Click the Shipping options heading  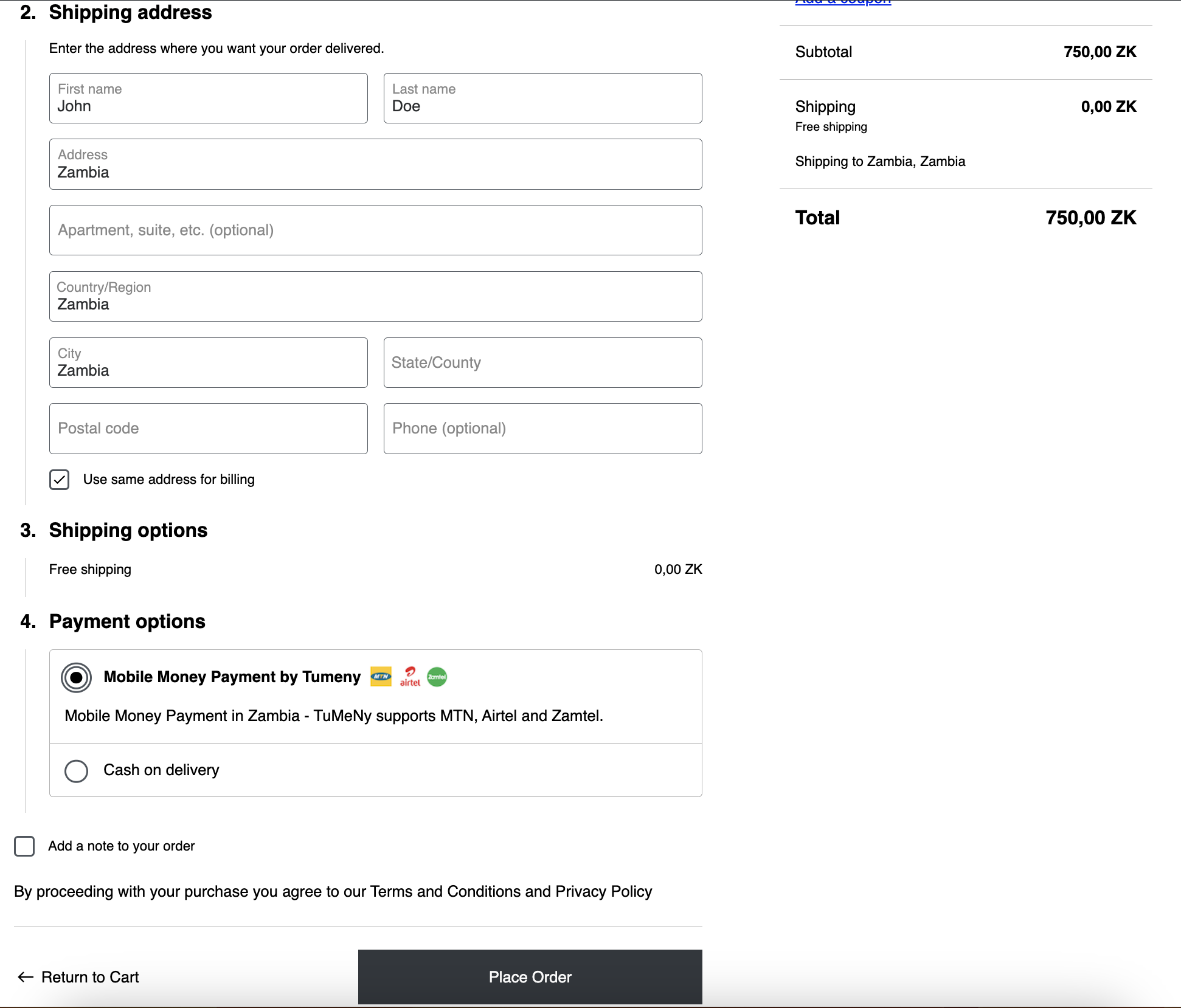(x=128, y=530)
